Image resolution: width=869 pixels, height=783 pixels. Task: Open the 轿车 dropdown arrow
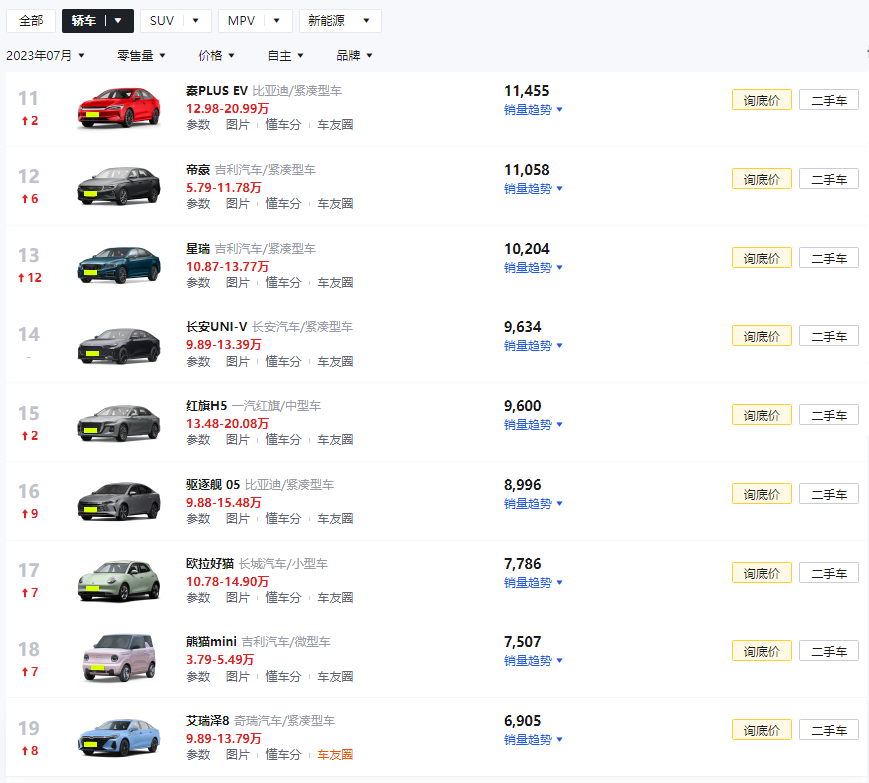pyautogui.click(x=118, y=21)
